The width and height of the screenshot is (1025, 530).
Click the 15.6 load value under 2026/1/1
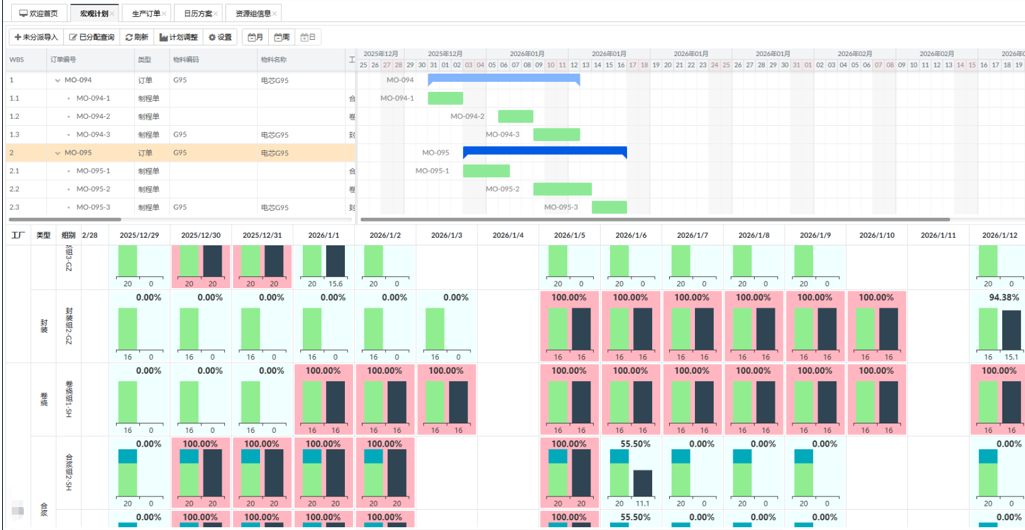click(x=336, y=284)
